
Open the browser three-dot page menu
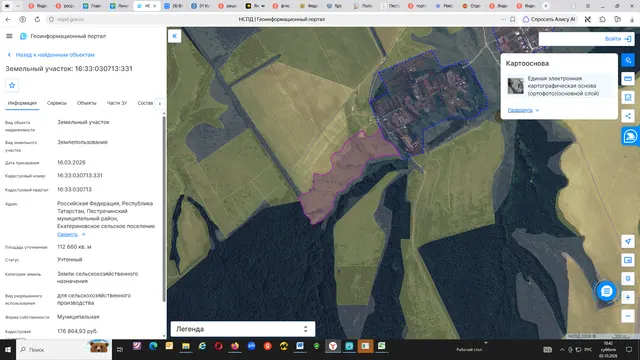503,19
